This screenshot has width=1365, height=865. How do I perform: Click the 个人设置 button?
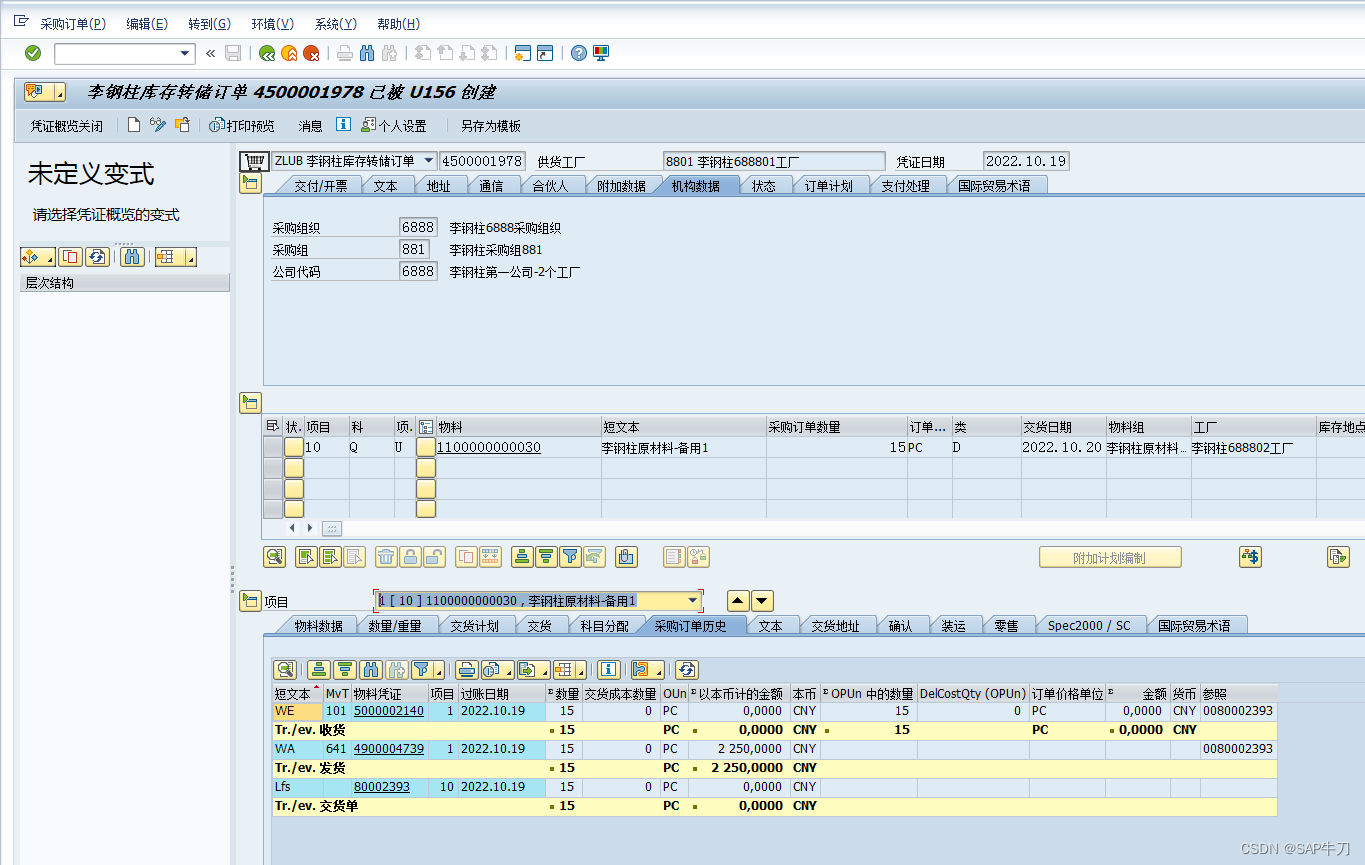[393, 126]
